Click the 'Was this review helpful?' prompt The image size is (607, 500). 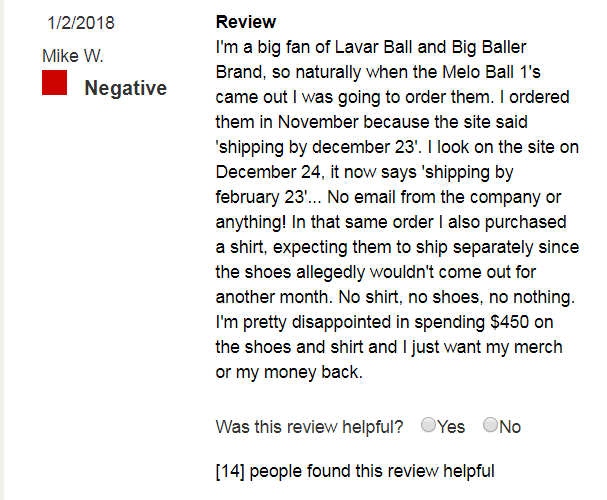coord(309,427)
